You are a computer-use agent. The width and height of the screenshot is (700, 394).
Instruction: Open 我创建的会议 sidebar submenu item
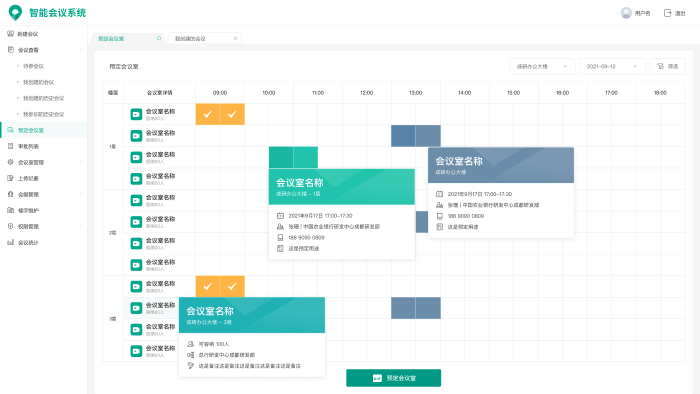38,82
